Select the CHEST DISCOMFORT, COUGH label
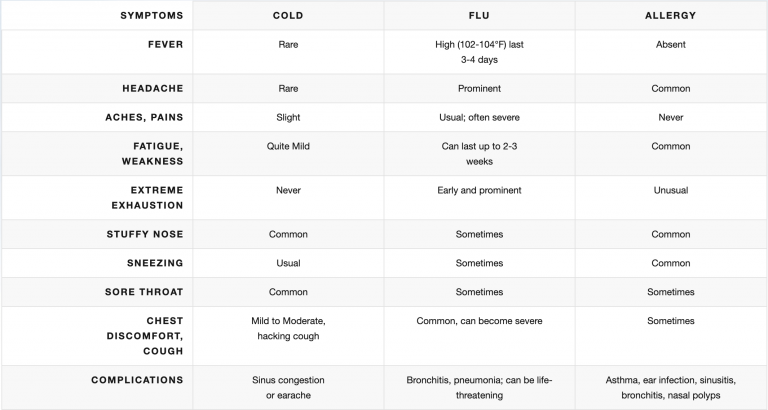768x410 pixels. 145,336
